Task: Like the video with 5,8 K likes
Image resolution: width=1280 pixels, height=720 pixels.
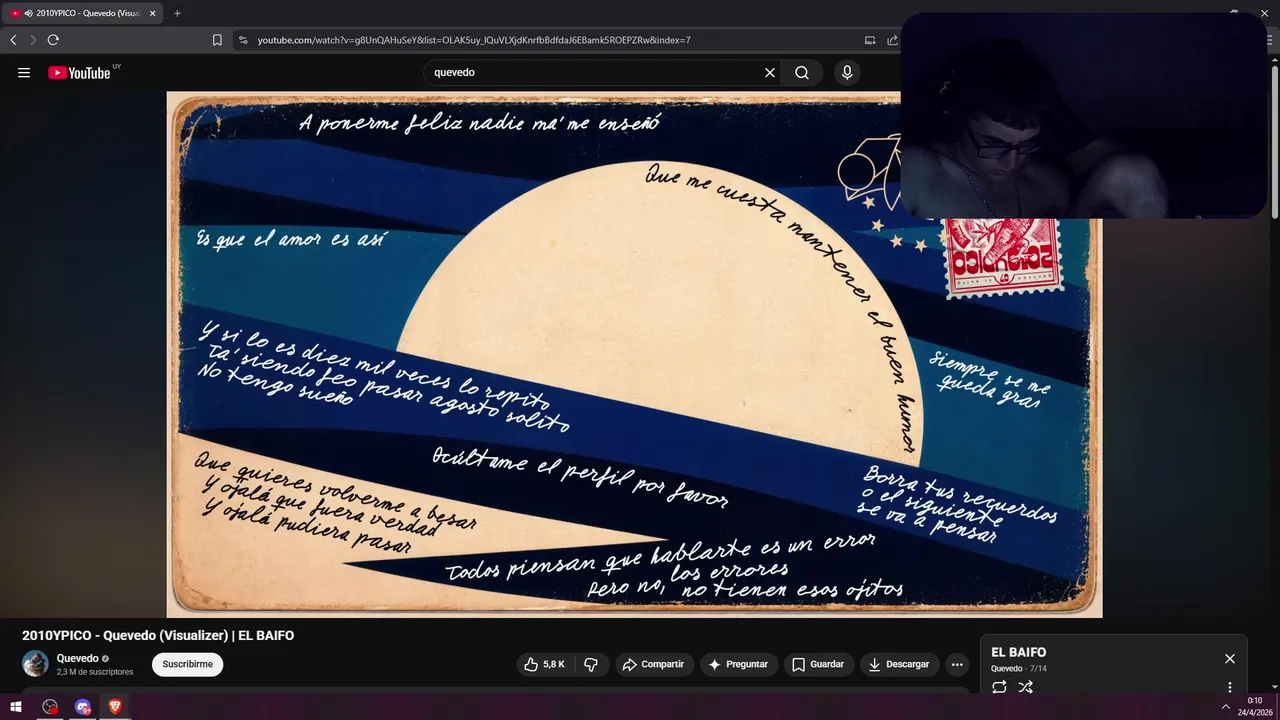Action: pyautogui.click(x=545, y=664)
